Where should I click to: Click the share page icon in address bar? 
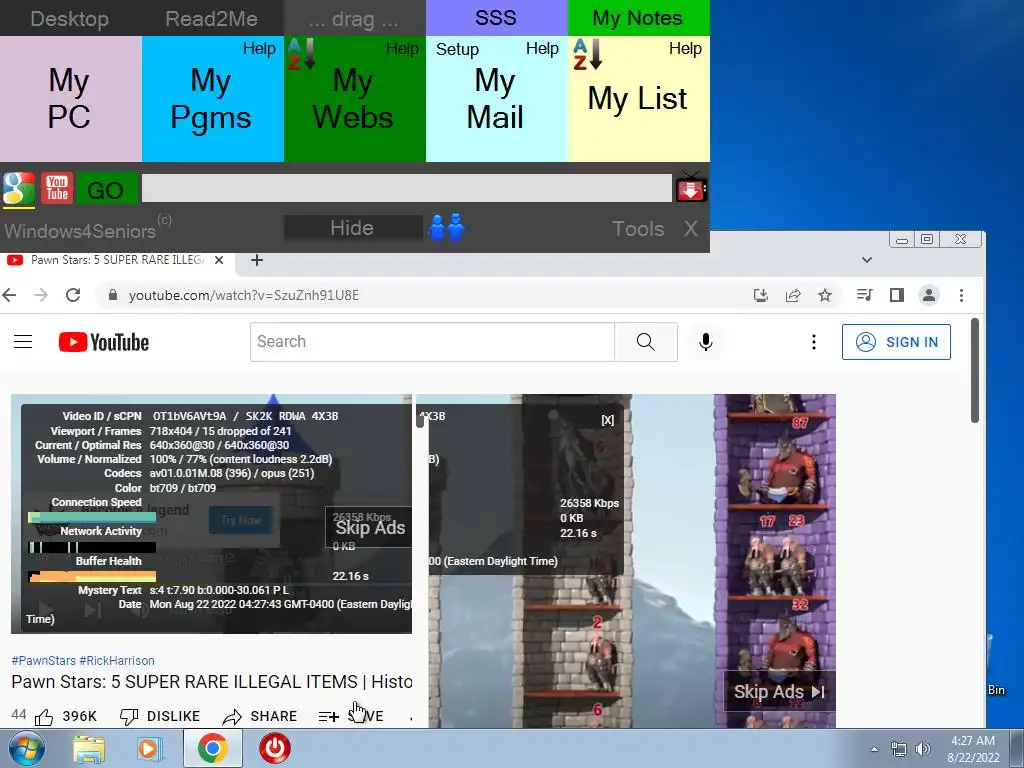click(793, 295)
